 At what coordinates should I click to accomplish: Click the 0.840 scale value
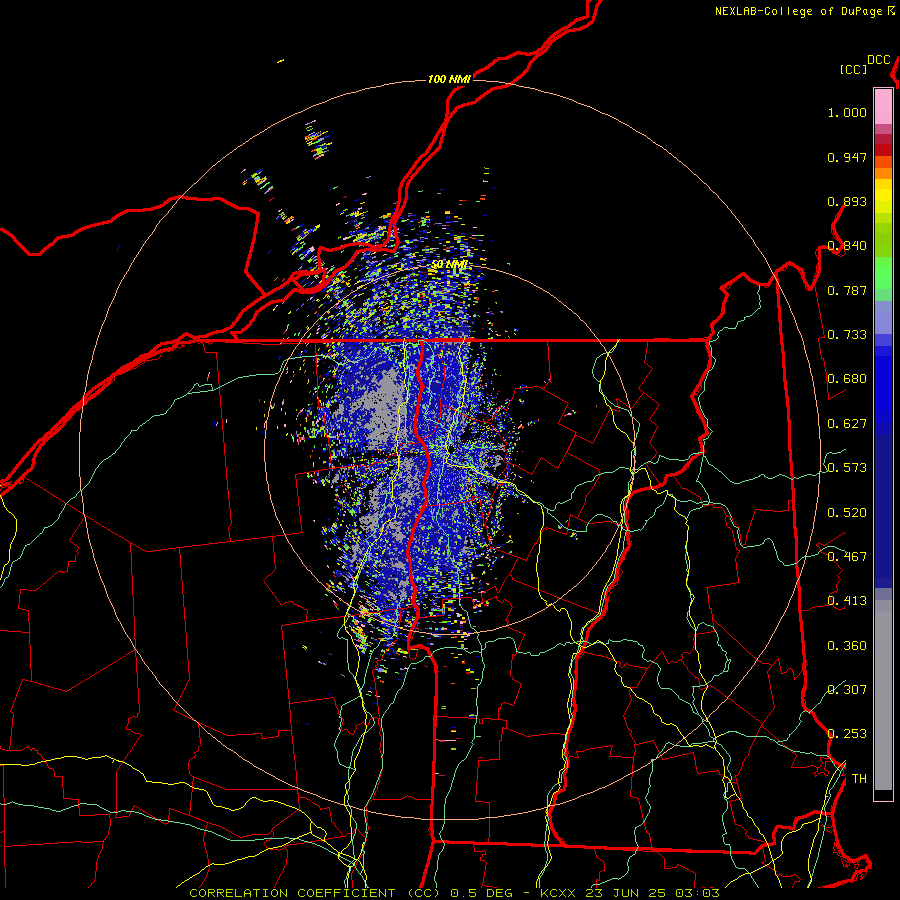pos(847,246)
